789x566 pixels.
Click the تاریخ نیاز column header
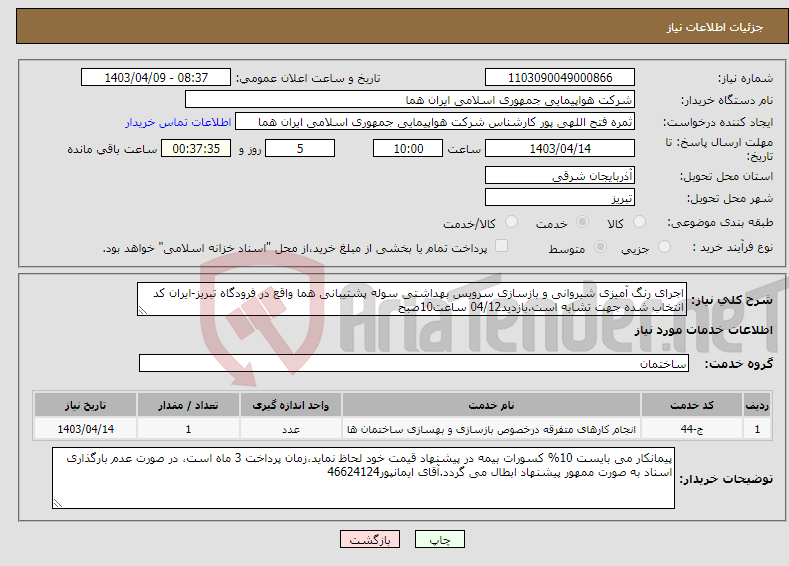click(x=86, y=405)
